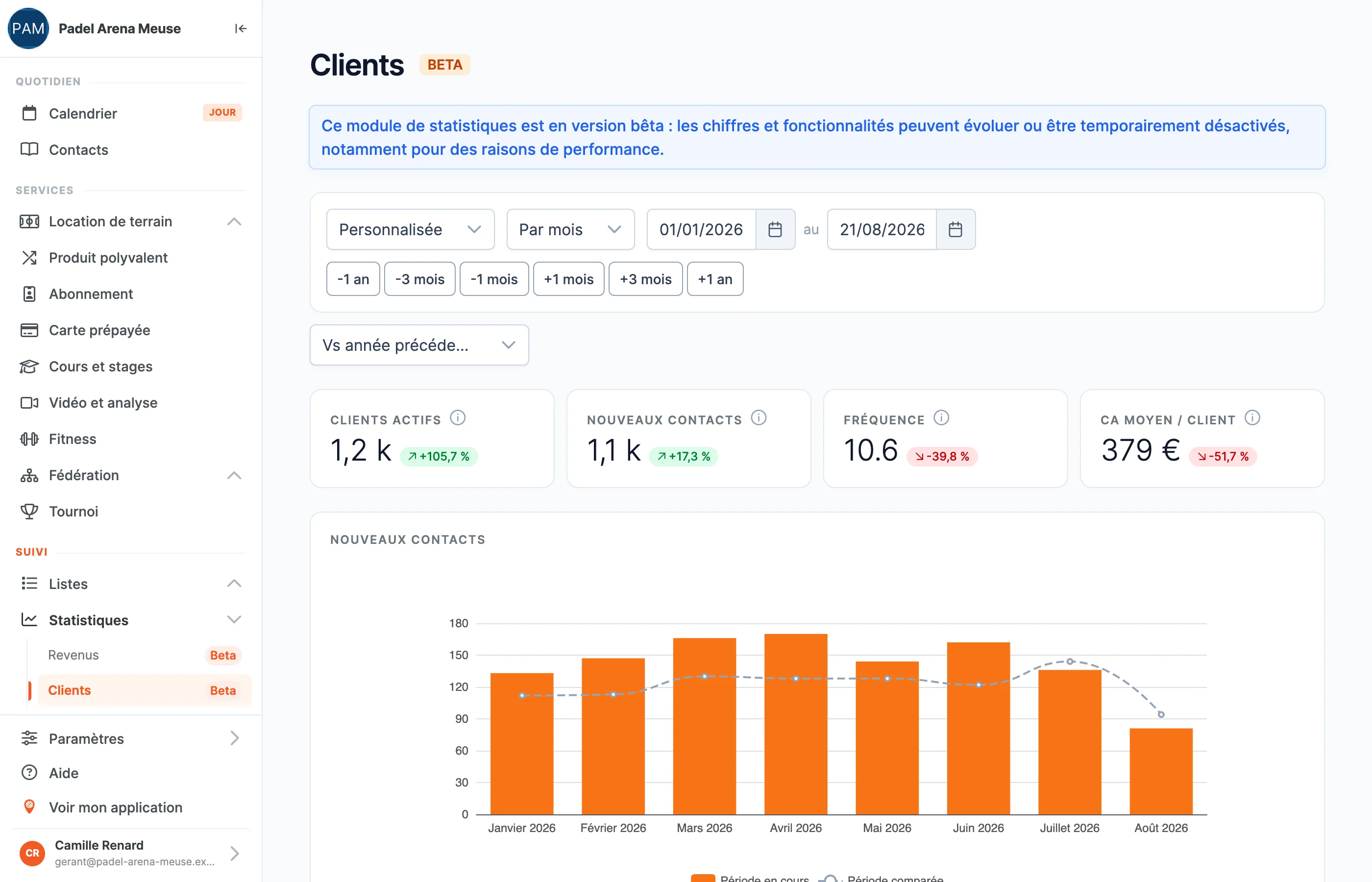
Task: Open the Revenus statistics page
Action: coord(144,655)
